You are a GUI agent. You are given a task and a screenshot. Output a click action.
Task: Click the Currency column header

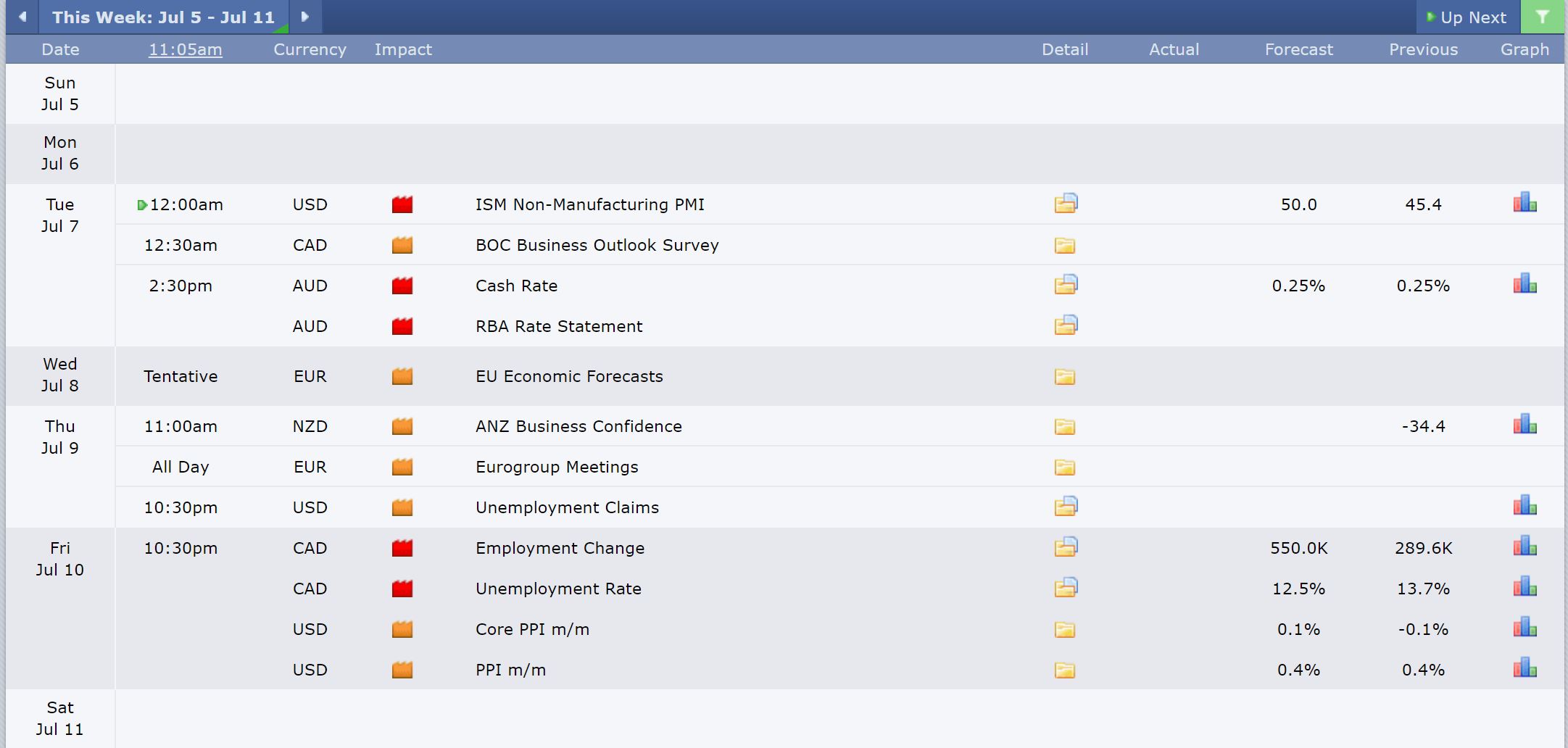pos(310,49)
